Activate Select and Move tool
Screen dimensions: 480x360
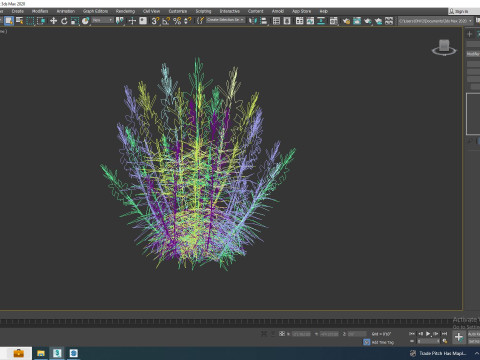(53, 21)
